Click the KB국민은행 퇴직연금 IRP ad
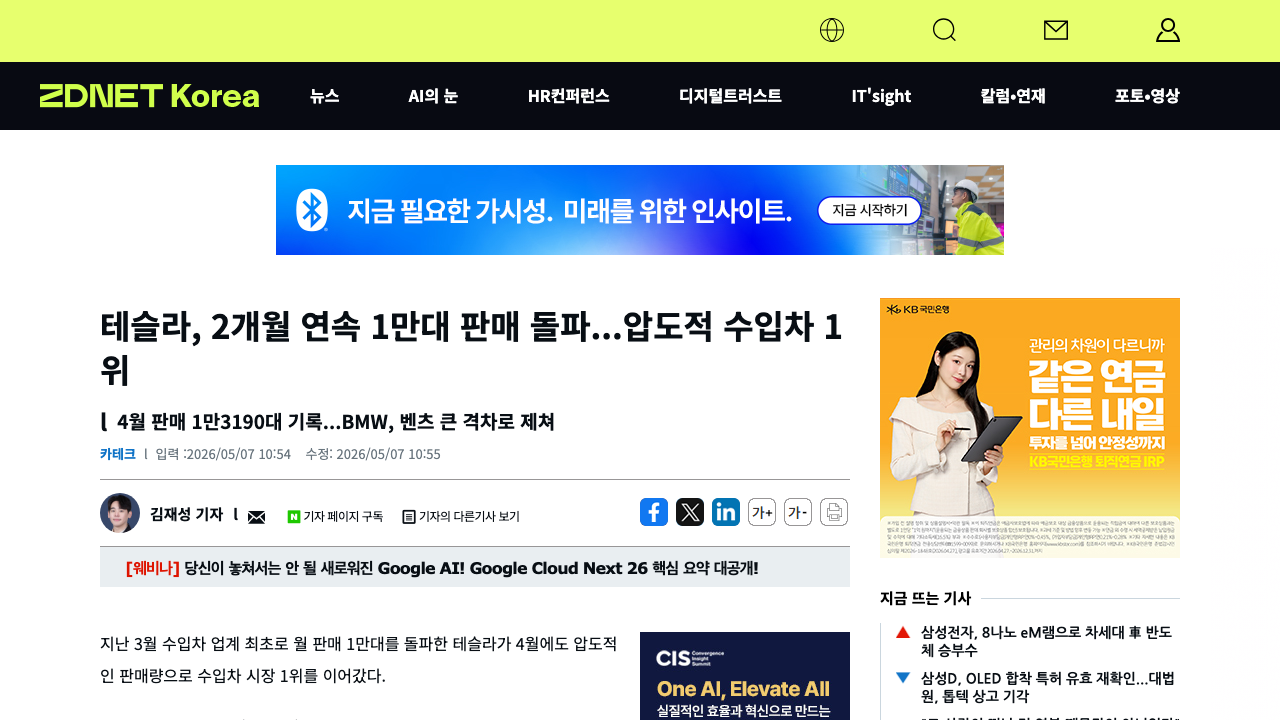 [x=1030, y=428]
